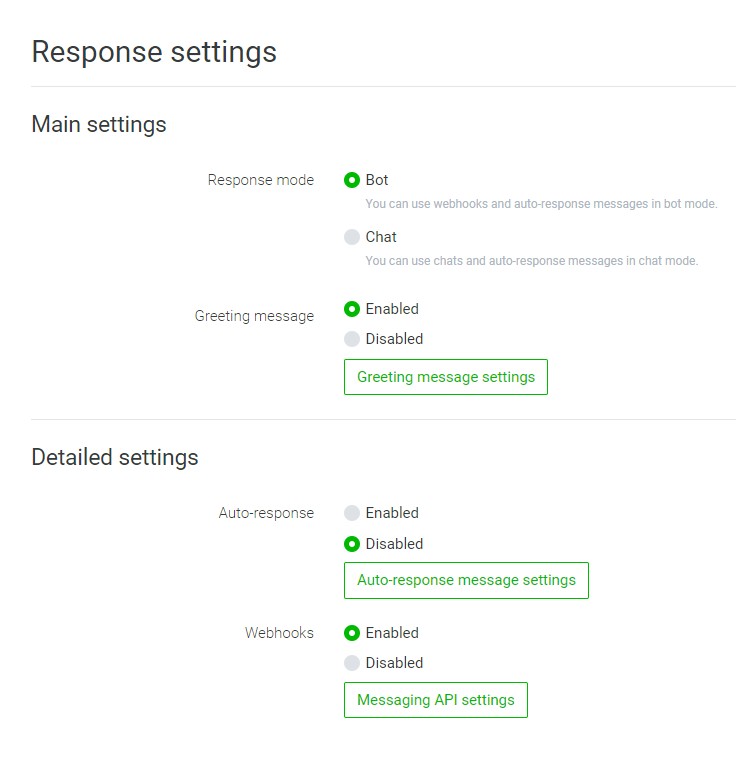This screenshot has width=736, height=761.
Task: Click the Response mode field label
Action: point(260,181)
